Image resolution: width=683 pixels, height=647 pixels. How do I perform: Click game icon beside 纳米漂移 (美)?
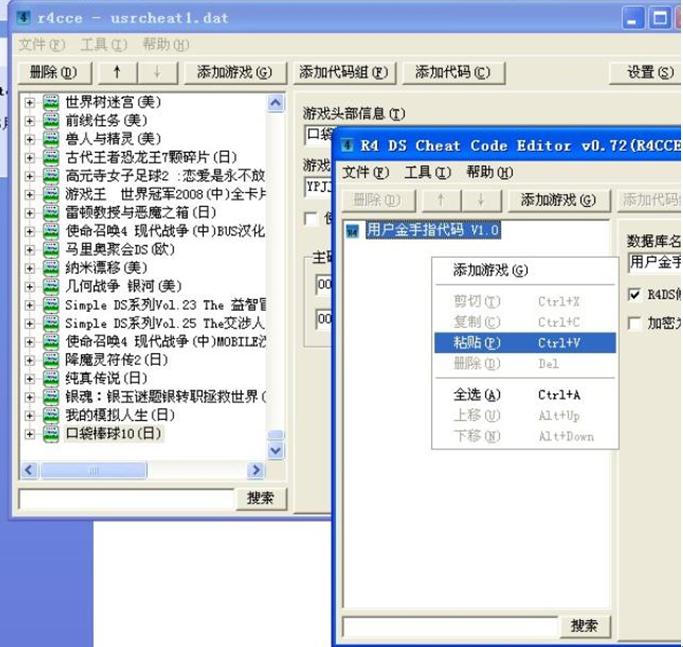(x=51, y=268)
